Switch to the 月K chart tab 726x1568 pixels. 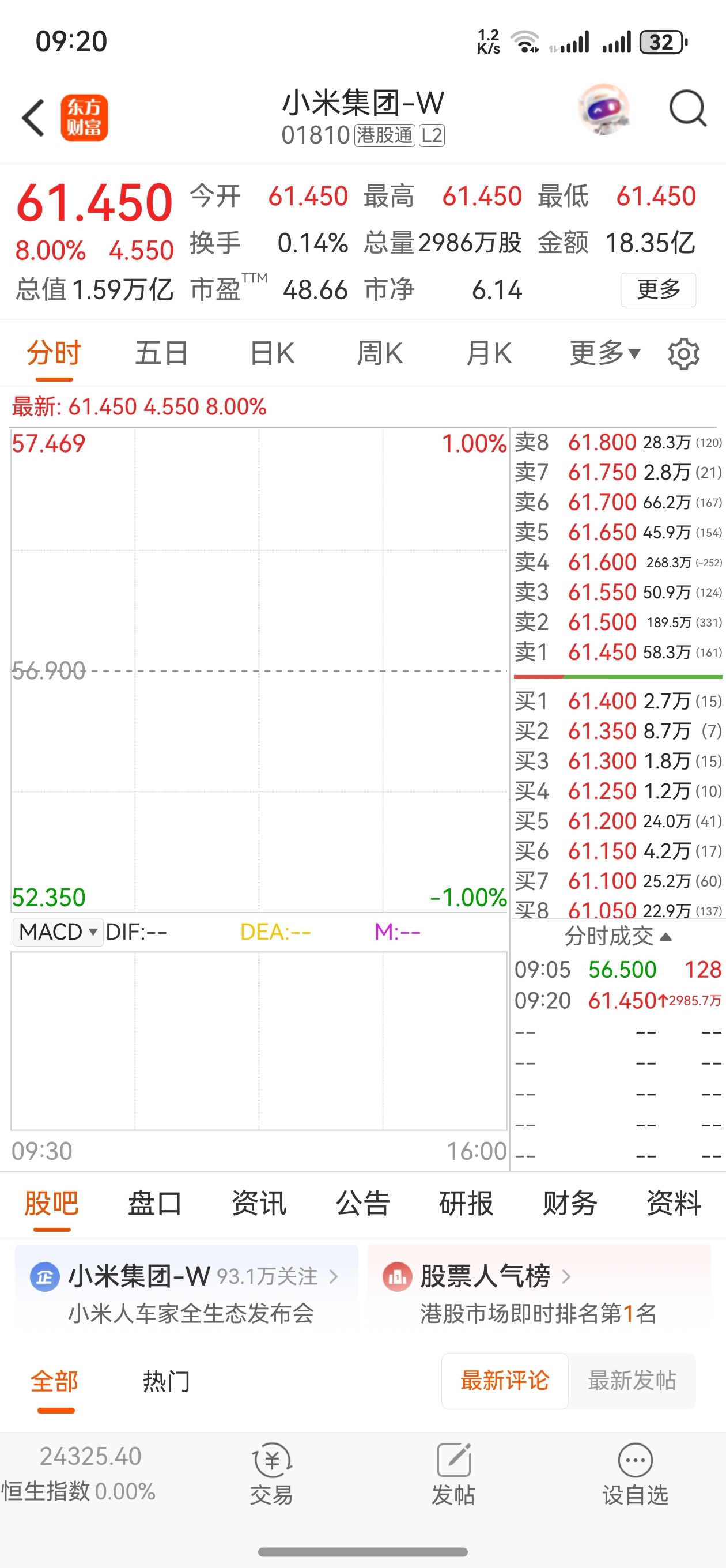[x=489, y=353]
